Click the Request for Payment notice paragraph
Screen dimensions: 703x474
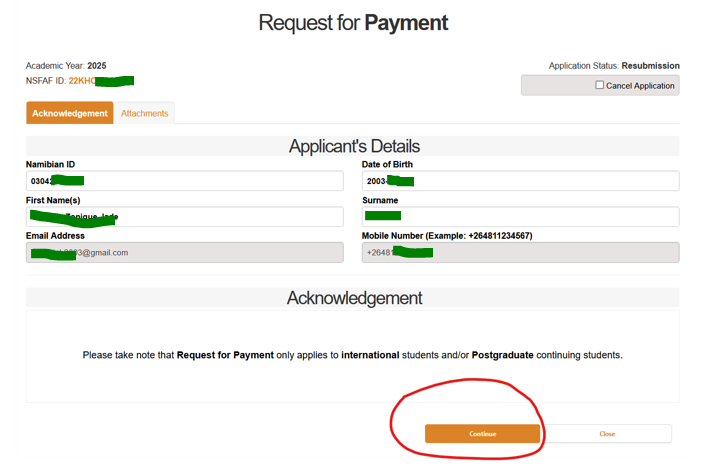pos(352,355)
